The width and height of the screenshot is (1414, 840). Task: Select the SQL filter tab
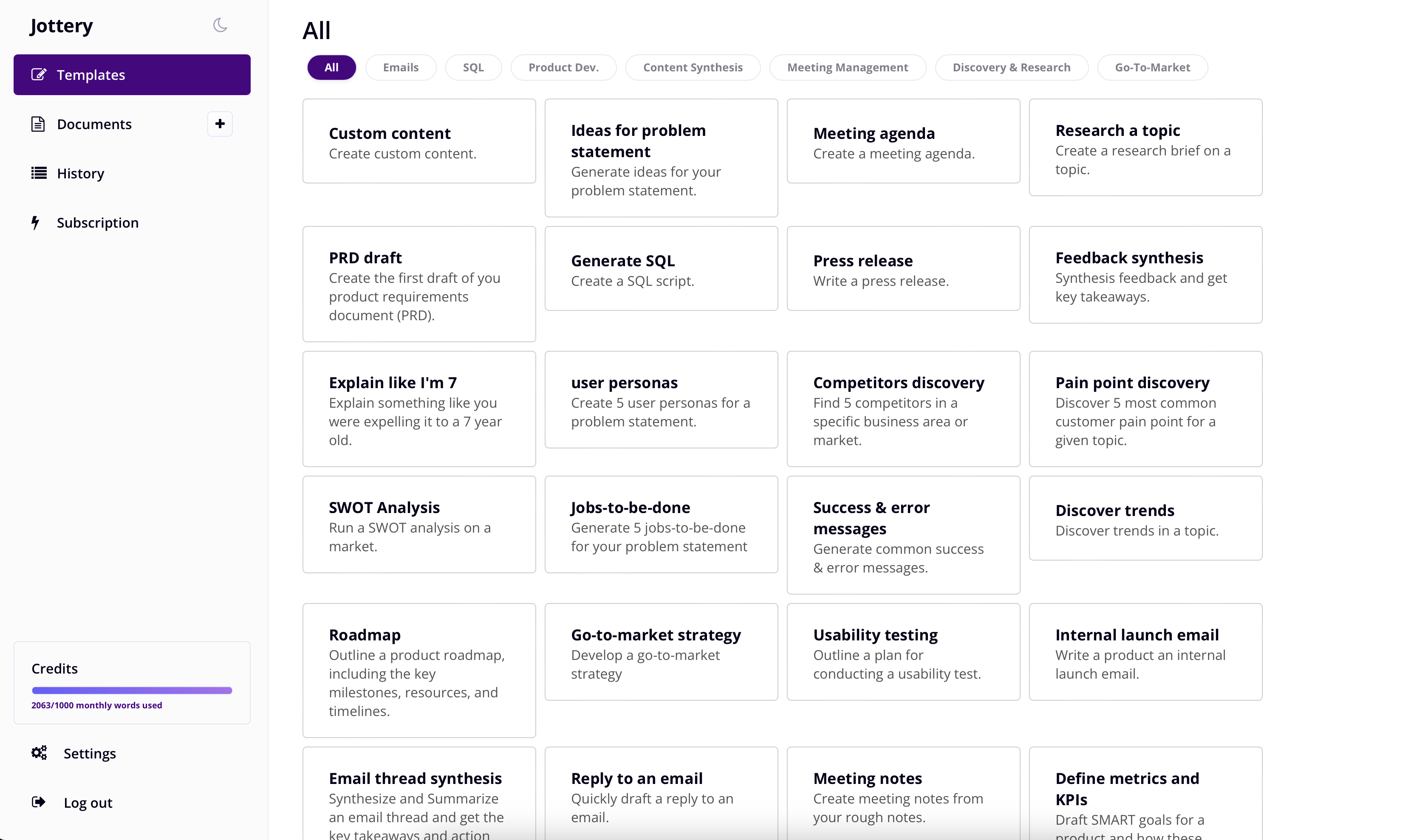pos(473,68)
